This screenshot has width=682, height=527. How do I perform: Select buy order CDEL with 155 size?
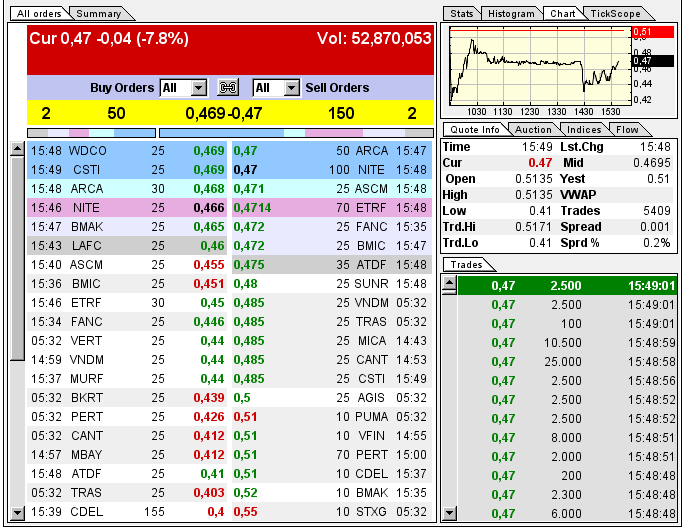pos(127,512)
